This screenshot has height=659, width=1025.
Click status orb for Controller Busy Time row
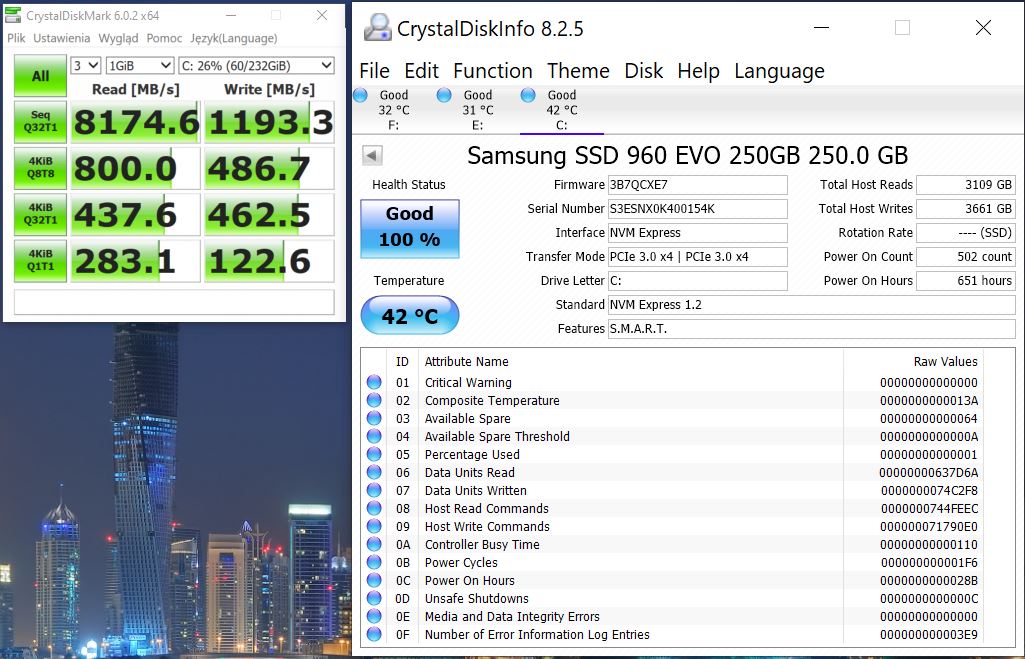[374, 544]
